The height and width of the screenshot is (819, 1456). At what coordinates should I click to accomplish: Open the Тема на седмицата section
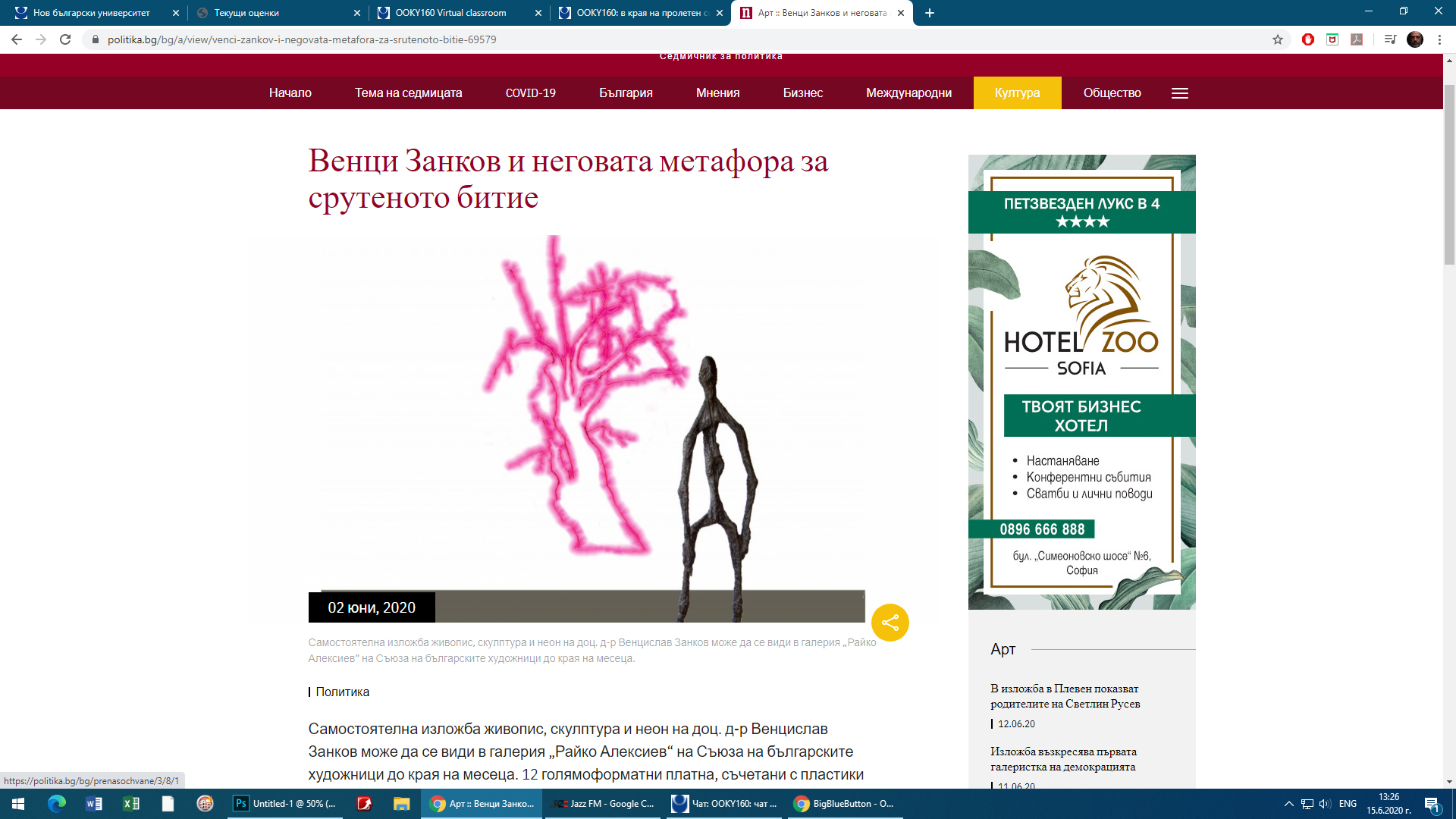point(408,93)
